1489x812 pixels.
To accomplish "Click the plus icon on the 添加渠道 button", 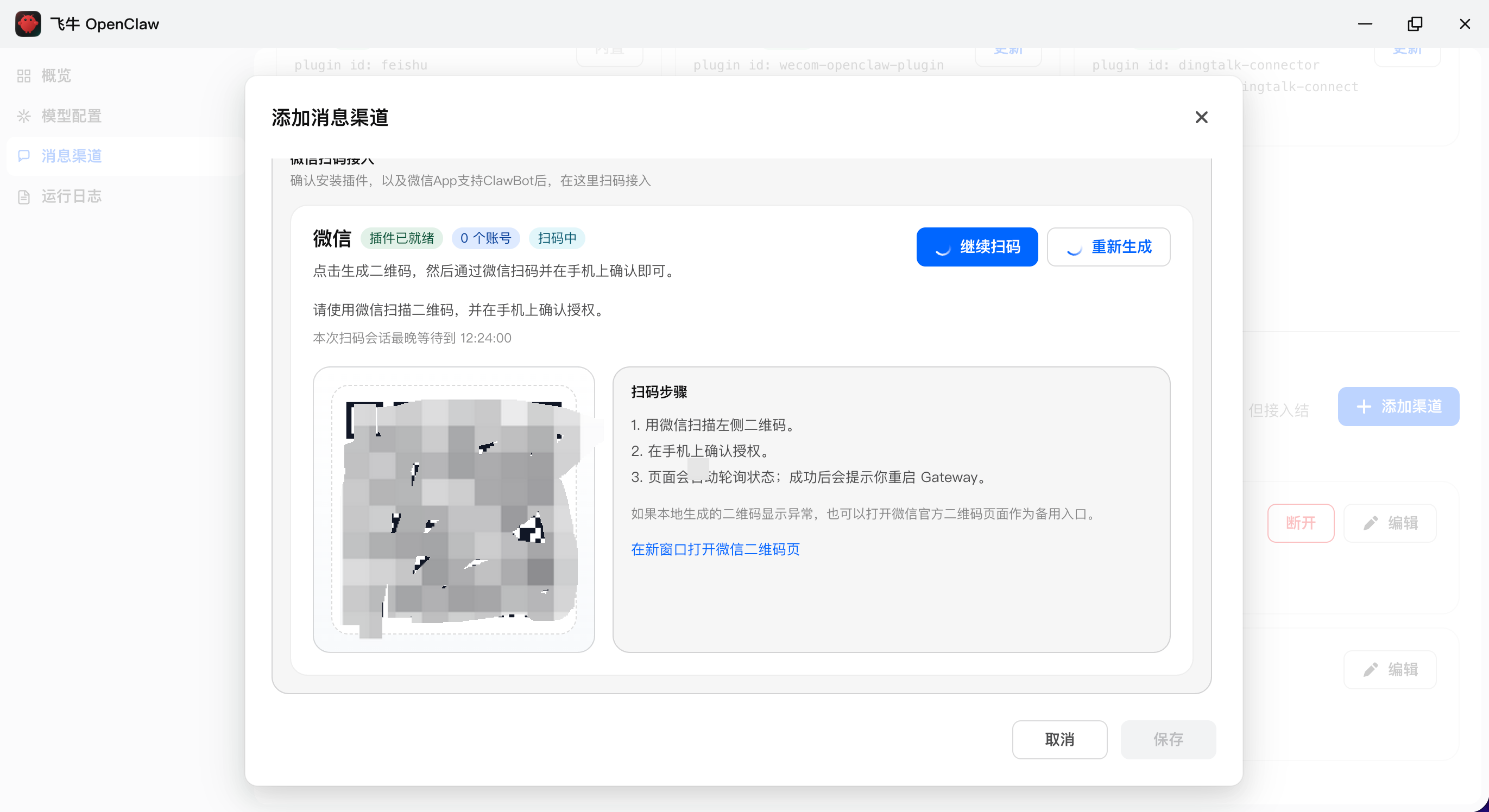I will point(1364,407).
